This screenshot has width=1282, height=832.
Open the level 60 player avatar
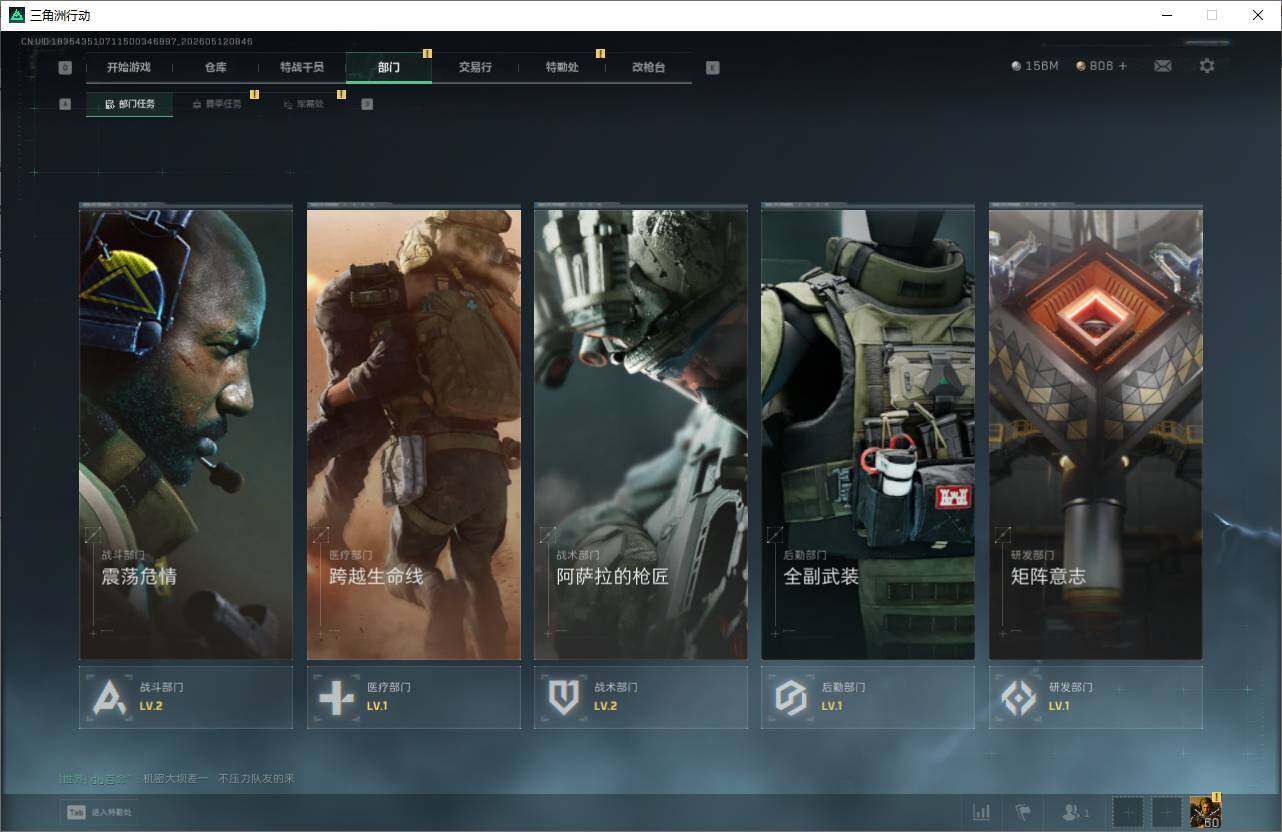(x=1205, y=812)
